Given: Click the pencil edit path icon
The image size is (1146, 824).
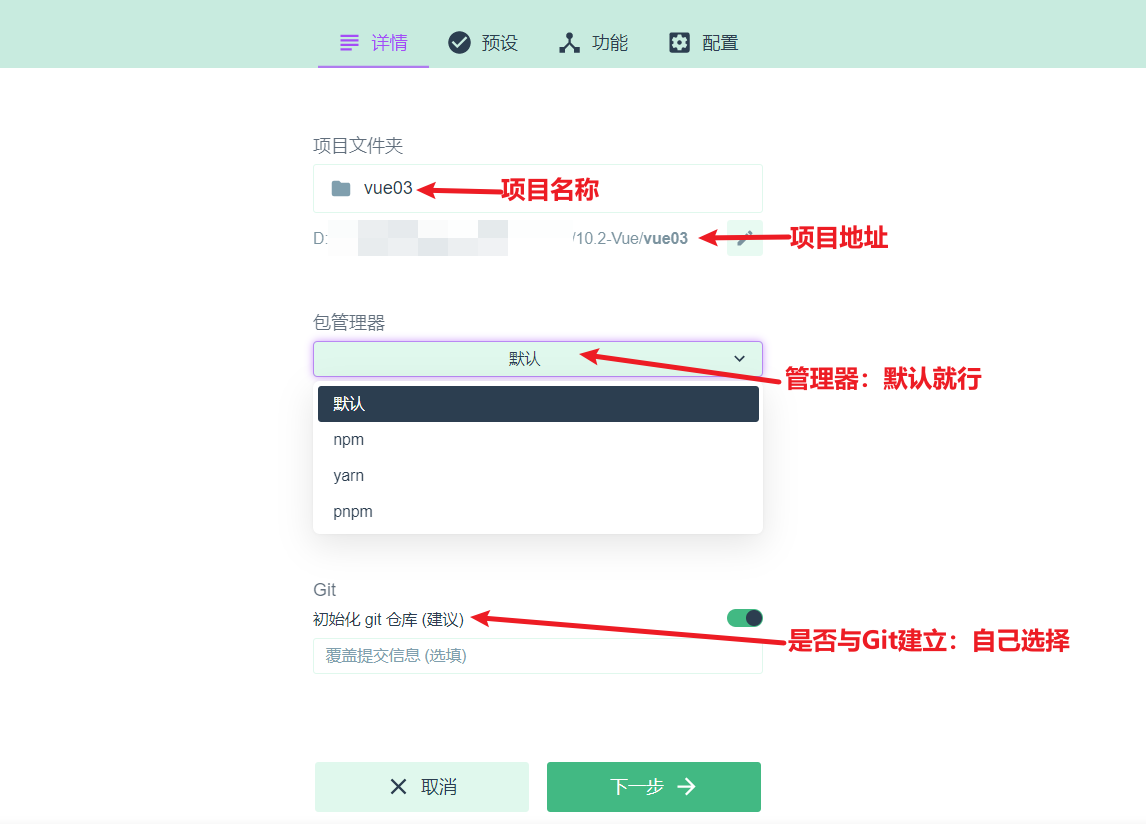Looking at the screenshot, I should pos(745,238).
